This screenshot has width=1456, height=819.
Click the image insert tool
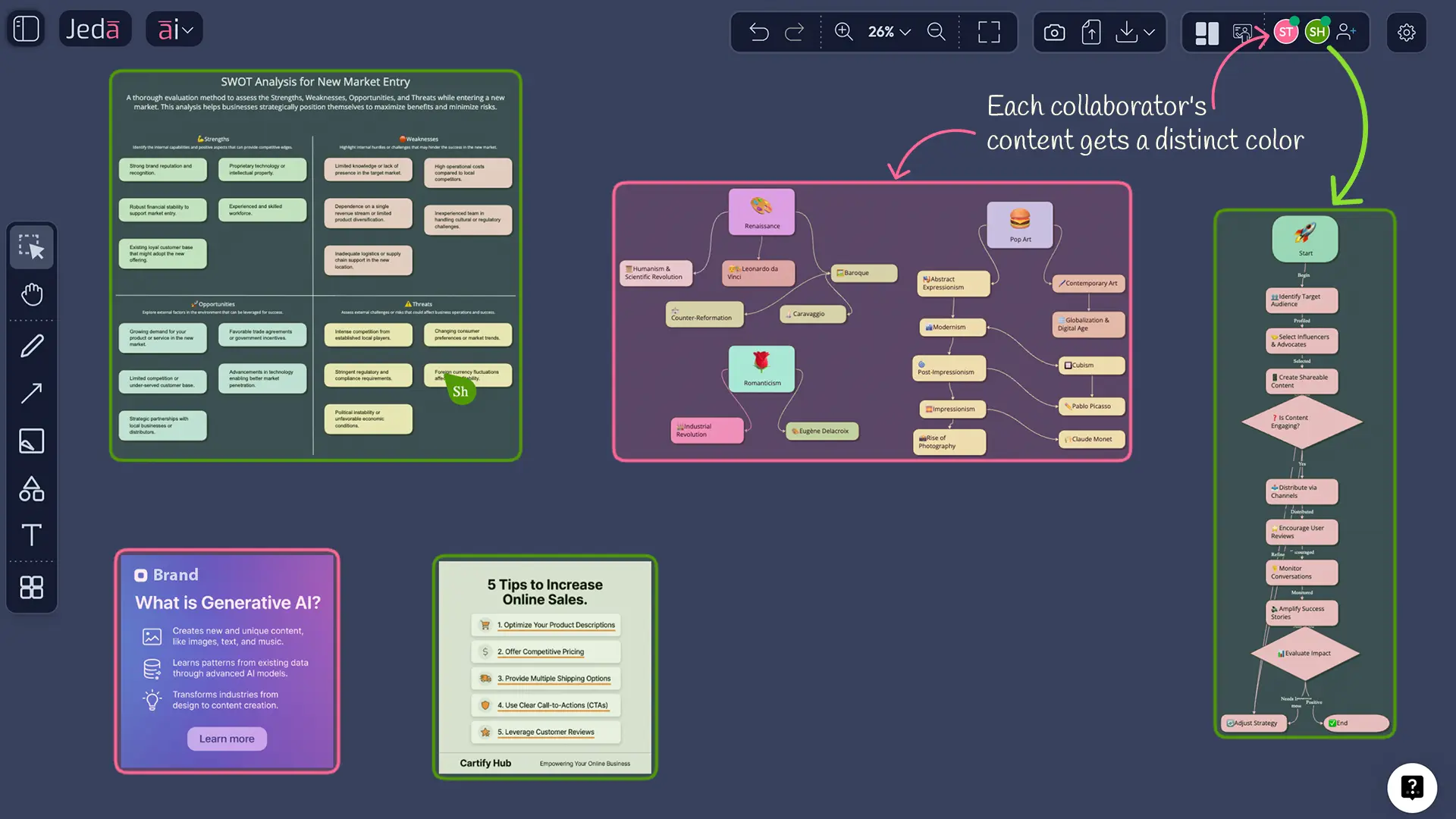pos(31,441)
